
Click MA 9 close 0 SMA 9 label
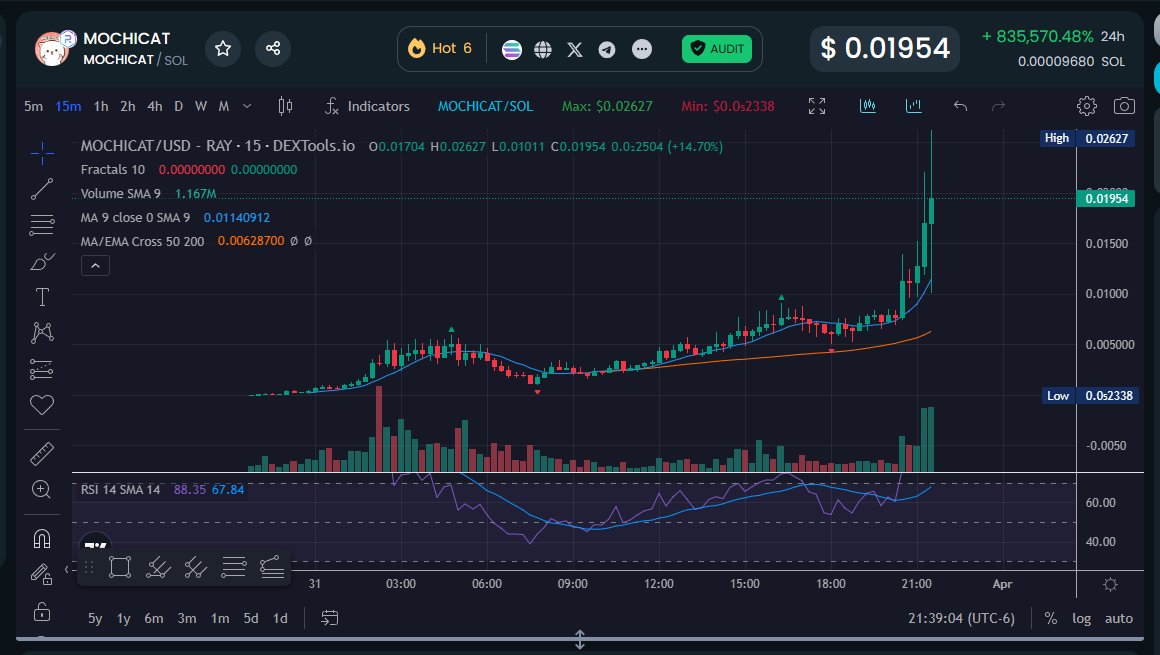(135, 218)
